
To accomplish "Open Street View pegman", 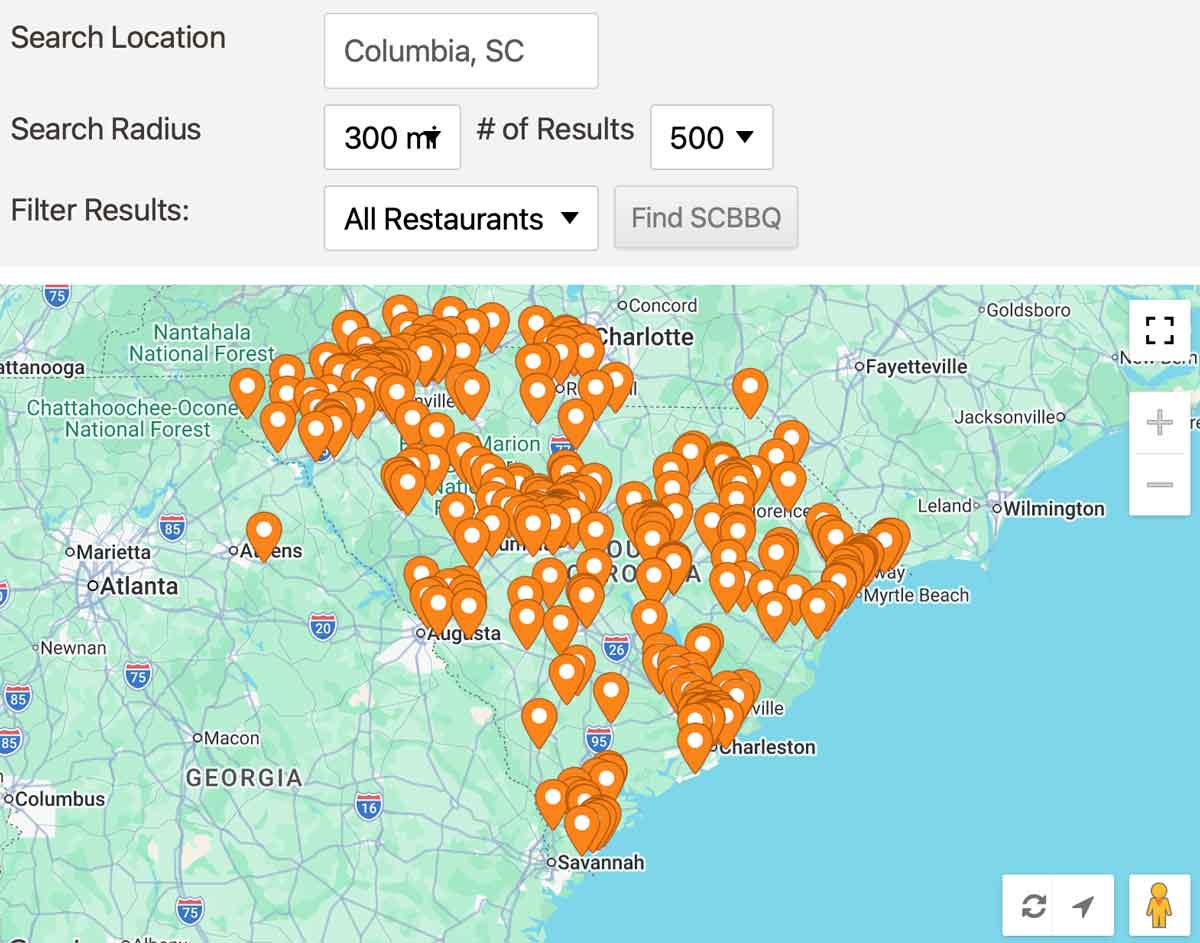I will click(x=1159, y=906).
